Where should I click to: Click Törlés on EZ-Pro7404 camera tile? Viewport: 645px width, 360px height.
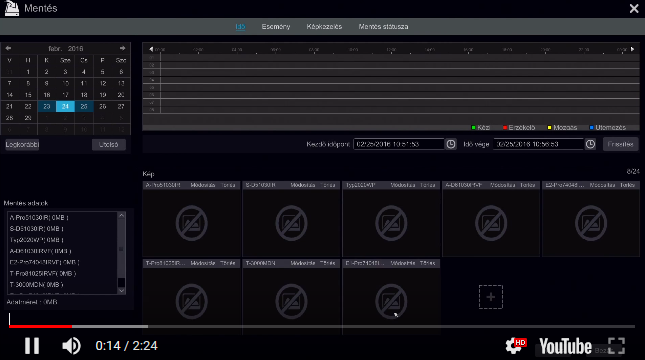628,185
